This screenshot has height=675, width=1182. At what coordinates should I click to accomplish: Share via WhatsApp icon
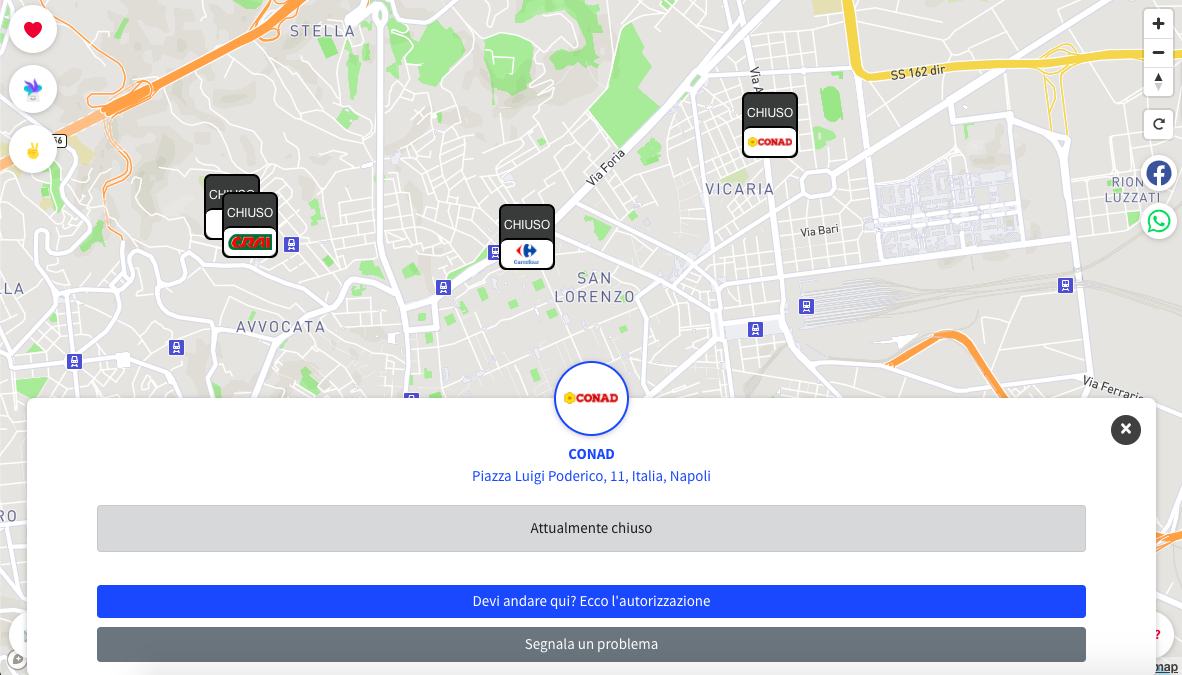coord(1159,221)
